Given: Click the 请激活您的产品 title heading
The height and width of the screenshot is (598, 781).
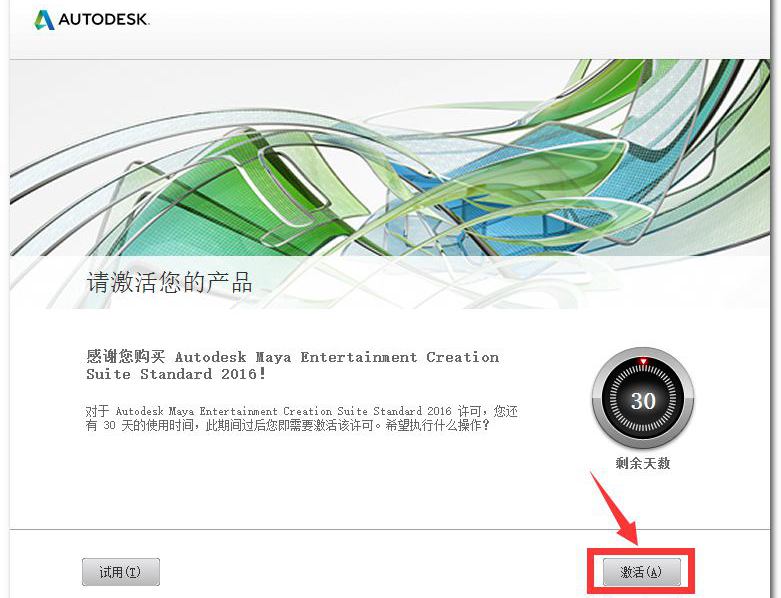Looking at the screenshot, I should tap(169, 282).
